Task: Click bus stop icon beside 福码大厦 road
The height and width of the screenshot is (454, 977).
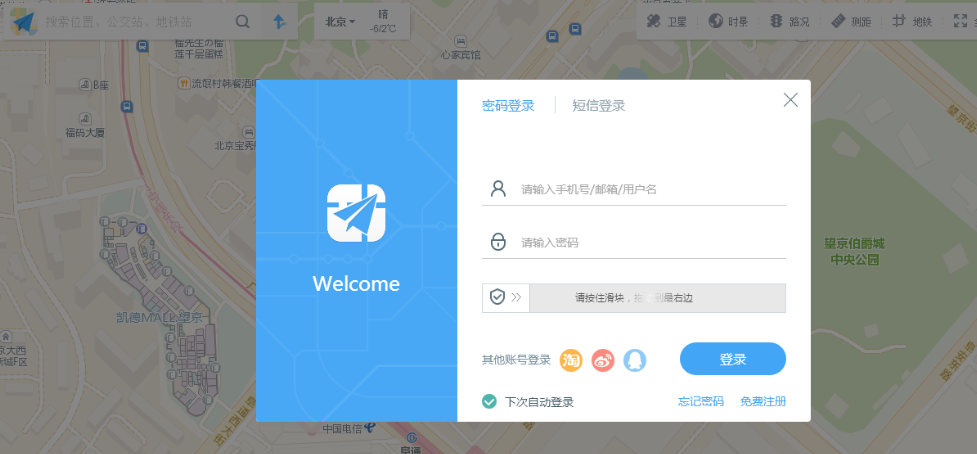Action: 127,107
